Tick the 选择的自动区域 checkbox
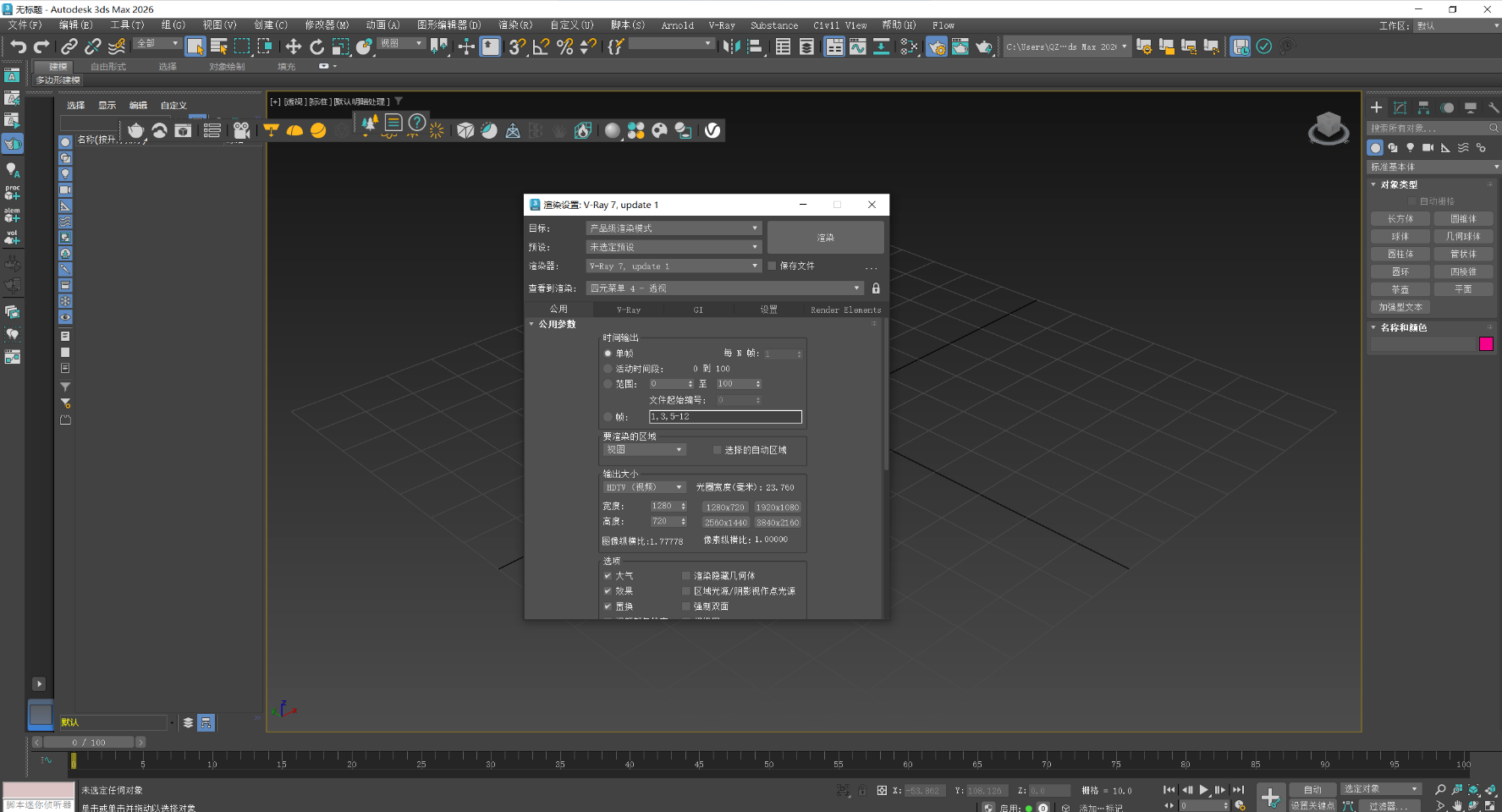This screenshot has width=1502, height=812. click(717, 450)
